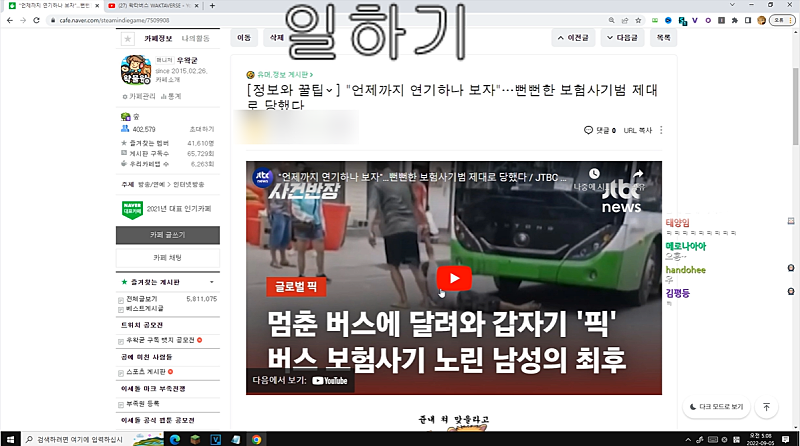Open 우왁굳 구독 뱃지 공모전 board
Screen dimensions: 800x446
tap(160, 340)
